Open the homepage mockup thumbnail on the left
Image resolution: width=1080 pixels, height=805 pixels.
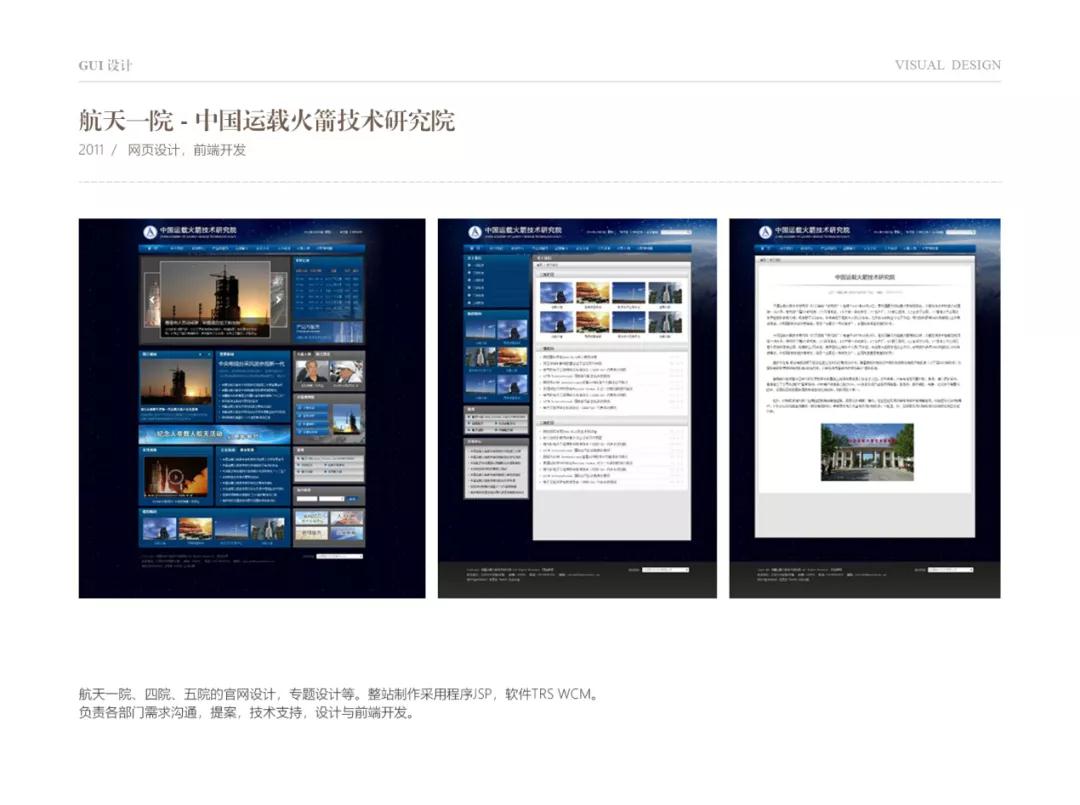click(252, 408)
